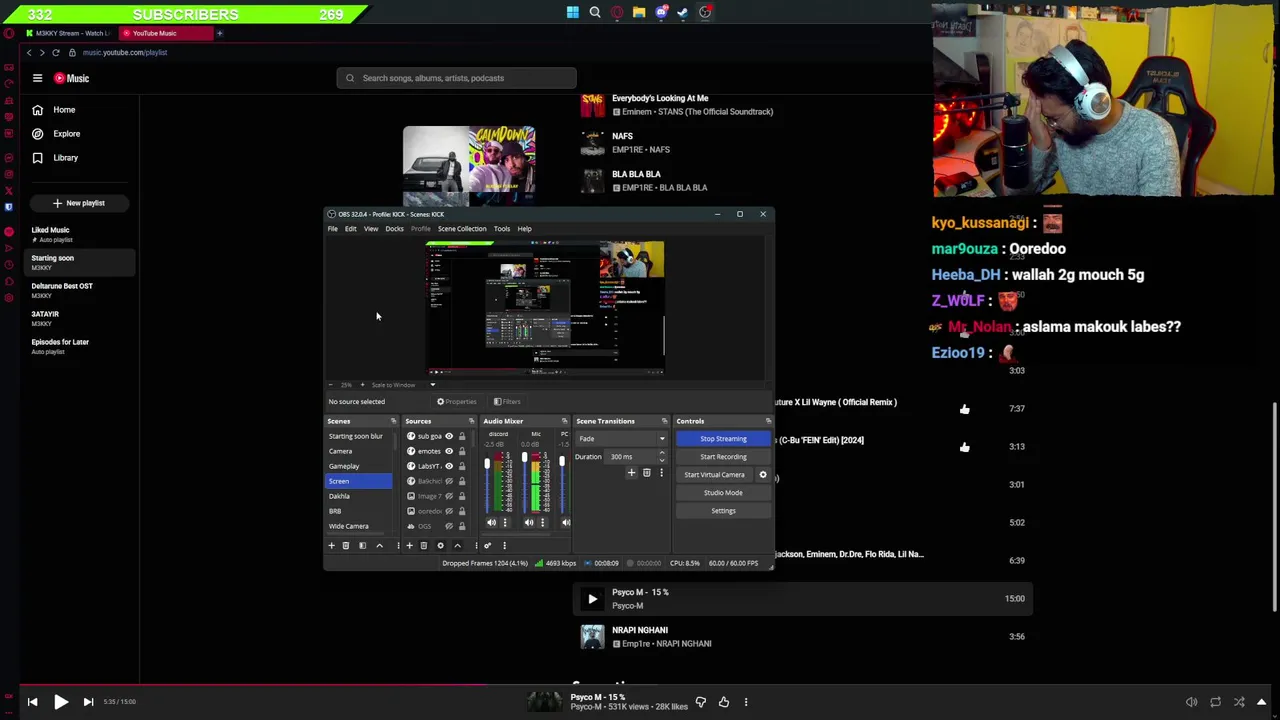
Task: Open OBS Tools menu
Action: (502, 229)
